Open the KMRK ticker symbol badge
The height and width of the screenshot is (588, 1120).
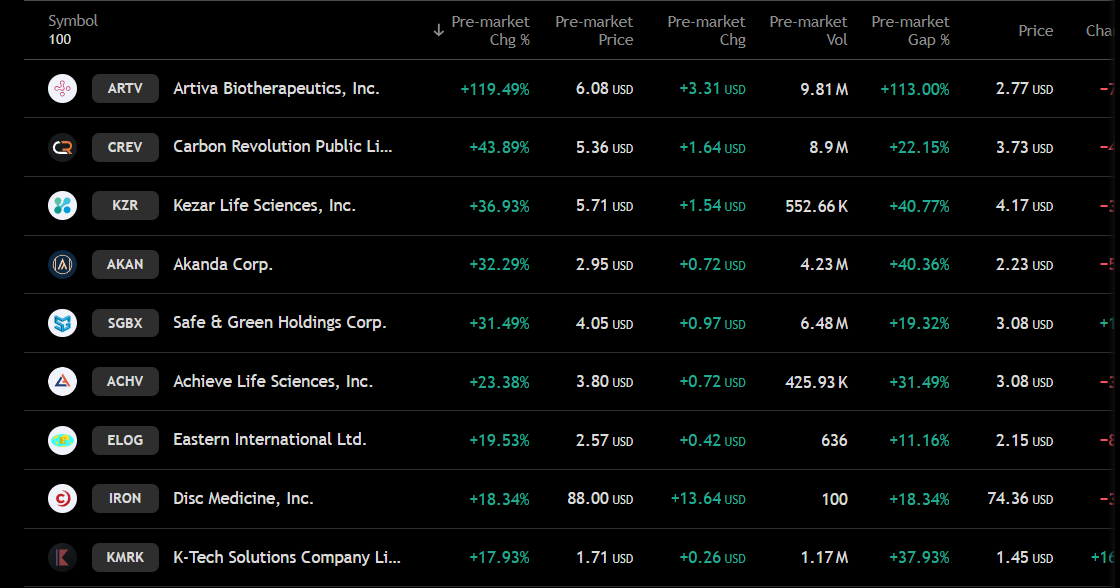pyautogui.click(x=125, y=557)
